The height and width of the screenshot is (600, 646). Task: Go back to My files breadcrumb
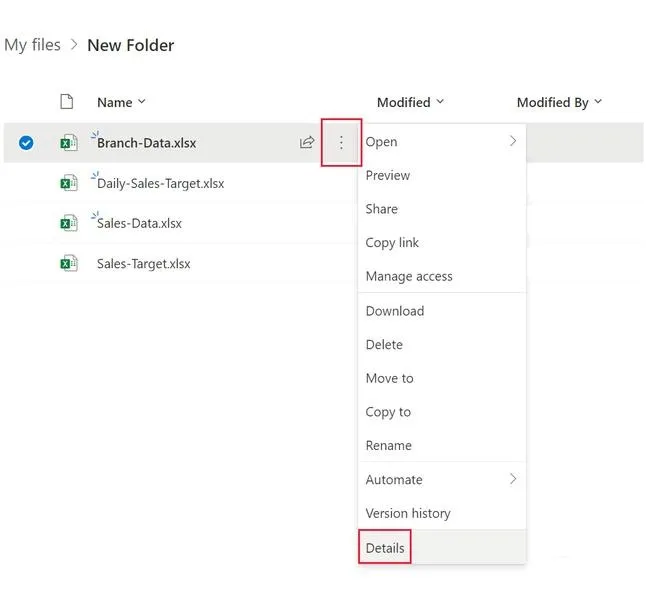pos(33,45)
